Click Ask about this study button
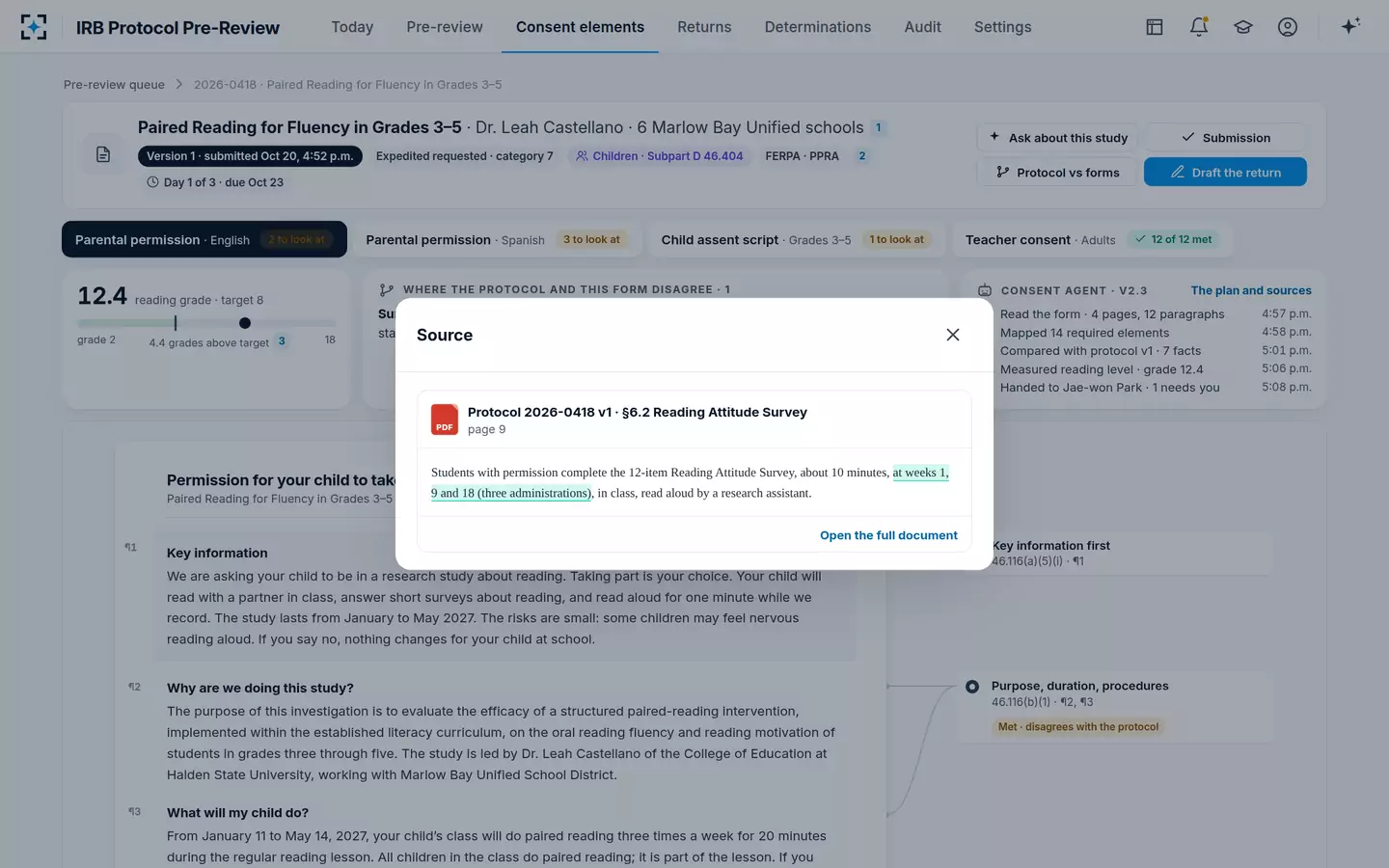 tap(1057, 137)
